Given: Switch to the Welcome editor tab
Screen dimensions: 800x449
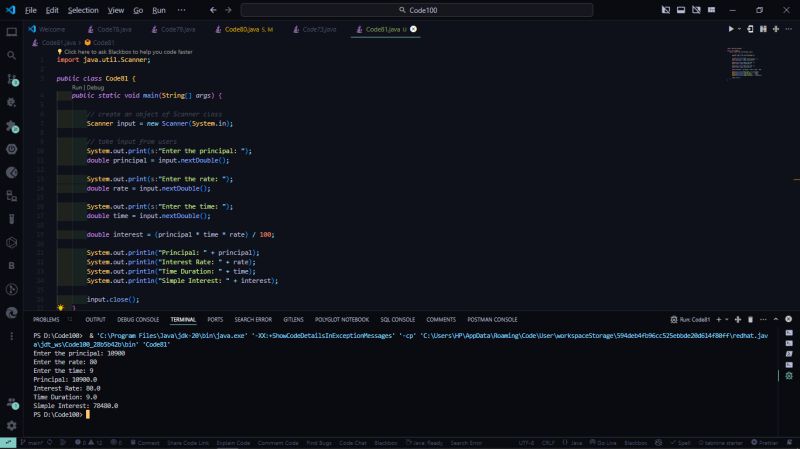Looking at the screenshot, I should [47, 29].
